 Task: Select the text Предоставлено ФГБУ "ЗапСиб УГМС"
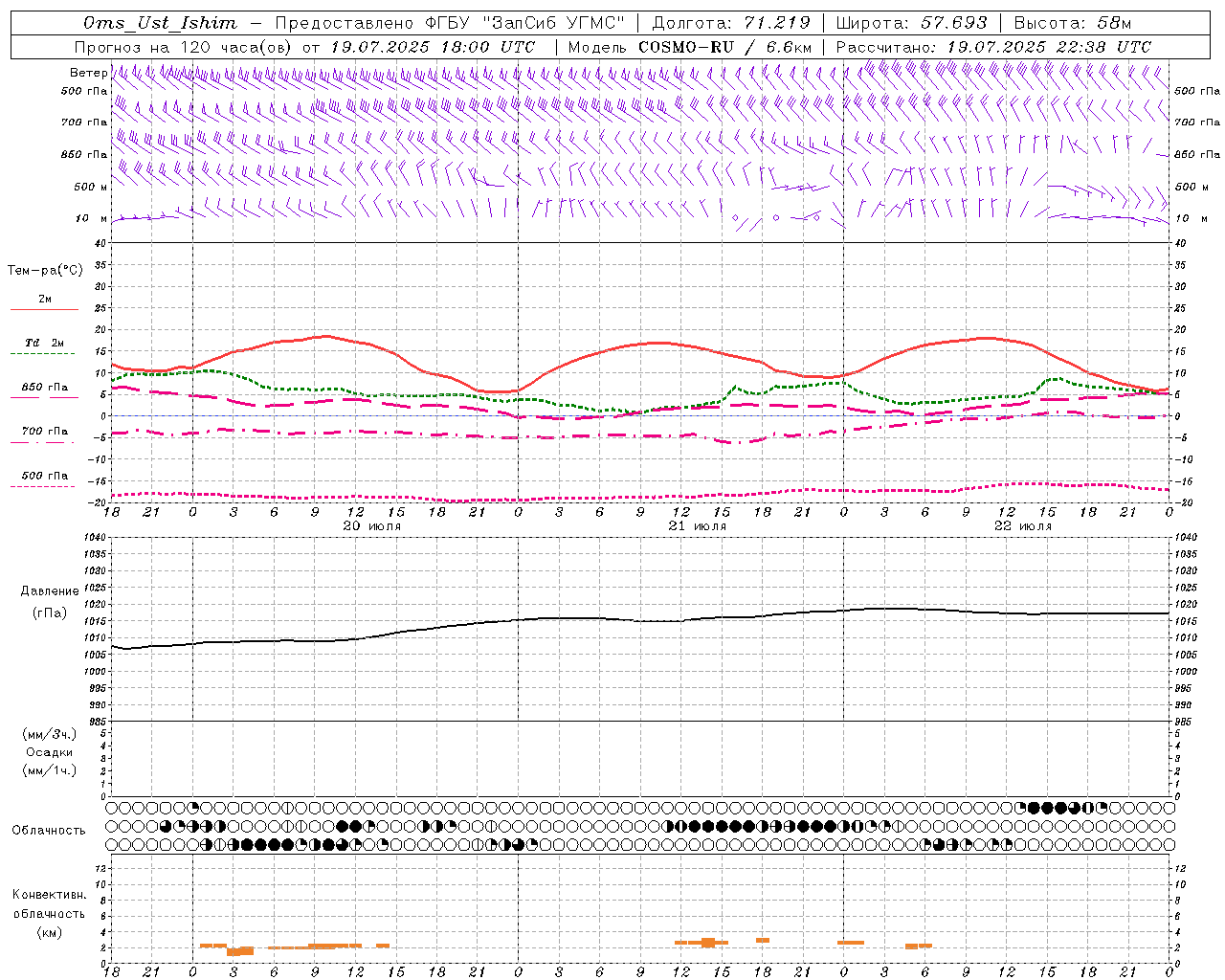click(x=450, y=23)
